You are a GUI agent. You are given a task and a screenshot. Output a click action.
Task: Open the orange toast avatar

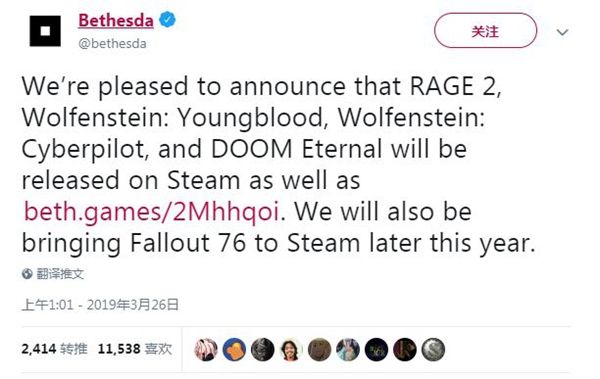click(x=234, y=350)
